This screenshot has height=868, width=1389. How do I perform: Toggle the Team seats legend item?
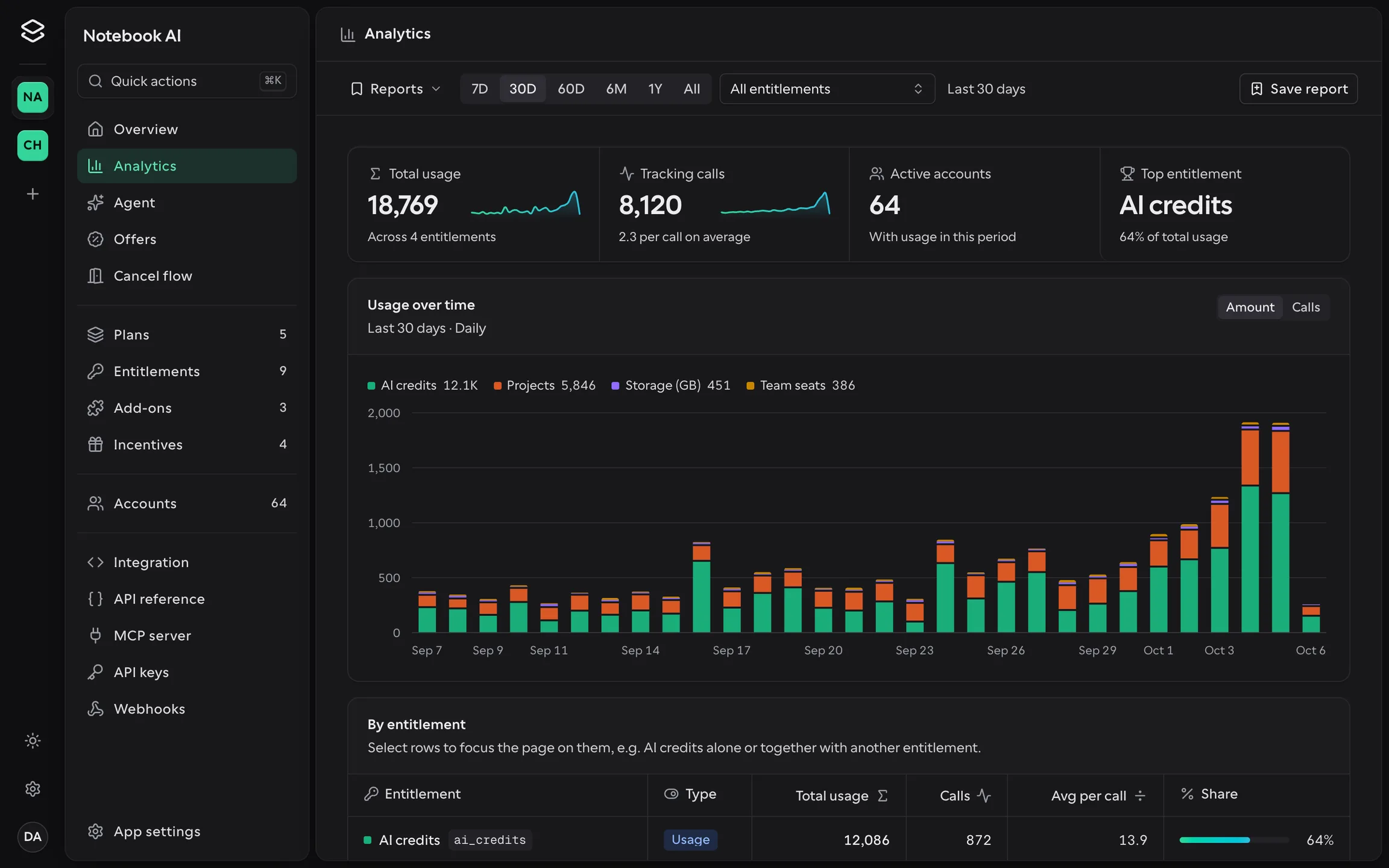pos(801,385)
